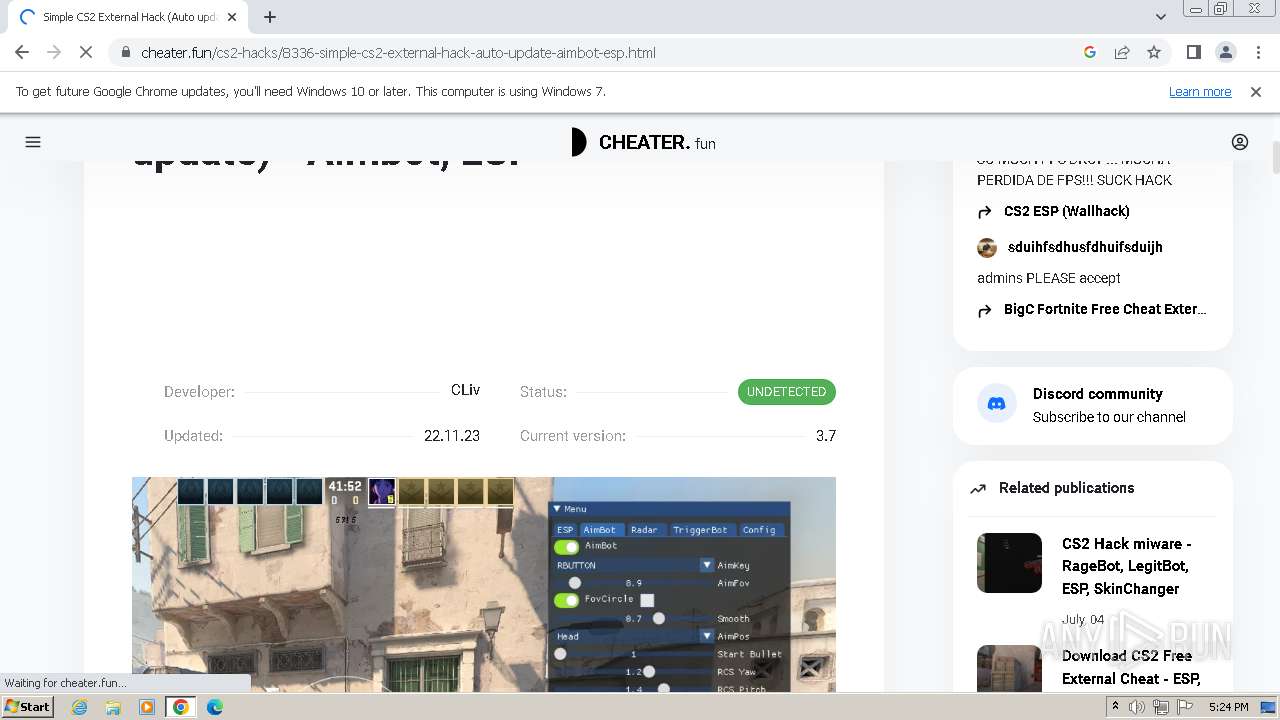Open the Head AimPos dropdown

coord(634,636)
